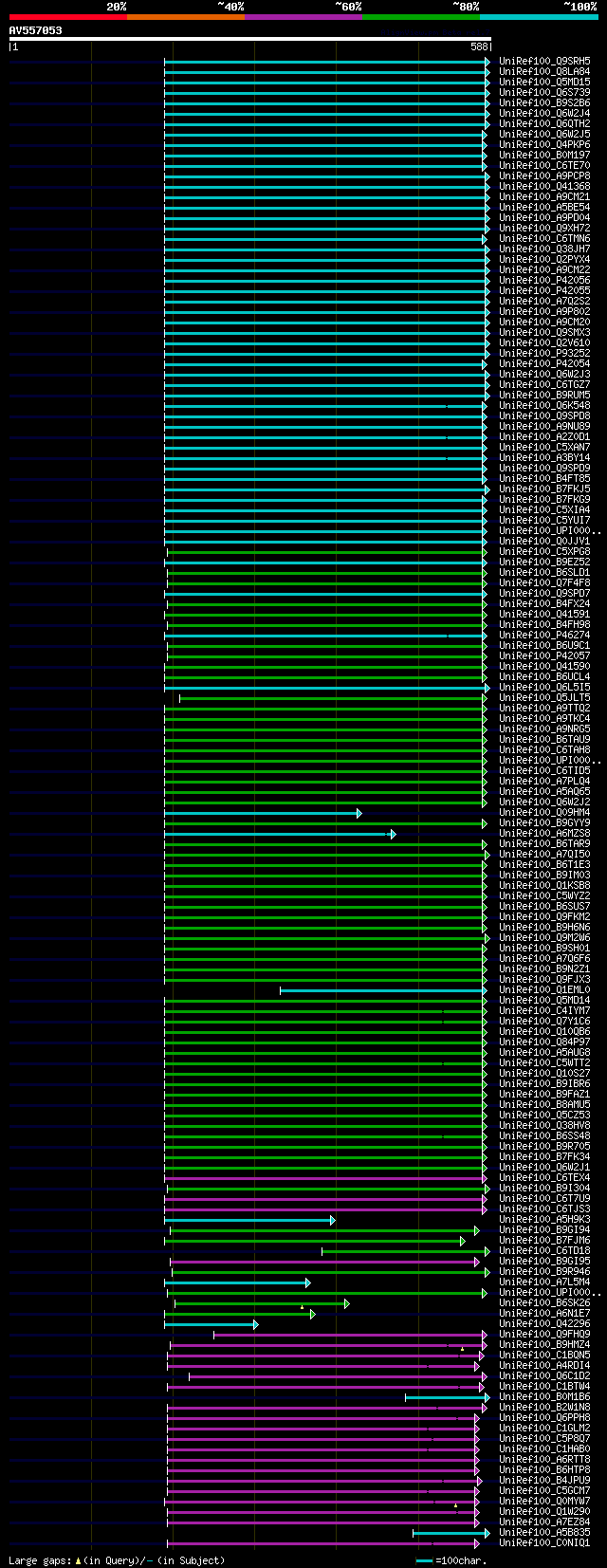Click hit label UniRef100_Q9M2W6
Viewport: 607px width, 1568px height.
pyautogui.click(x=544, y=937)
